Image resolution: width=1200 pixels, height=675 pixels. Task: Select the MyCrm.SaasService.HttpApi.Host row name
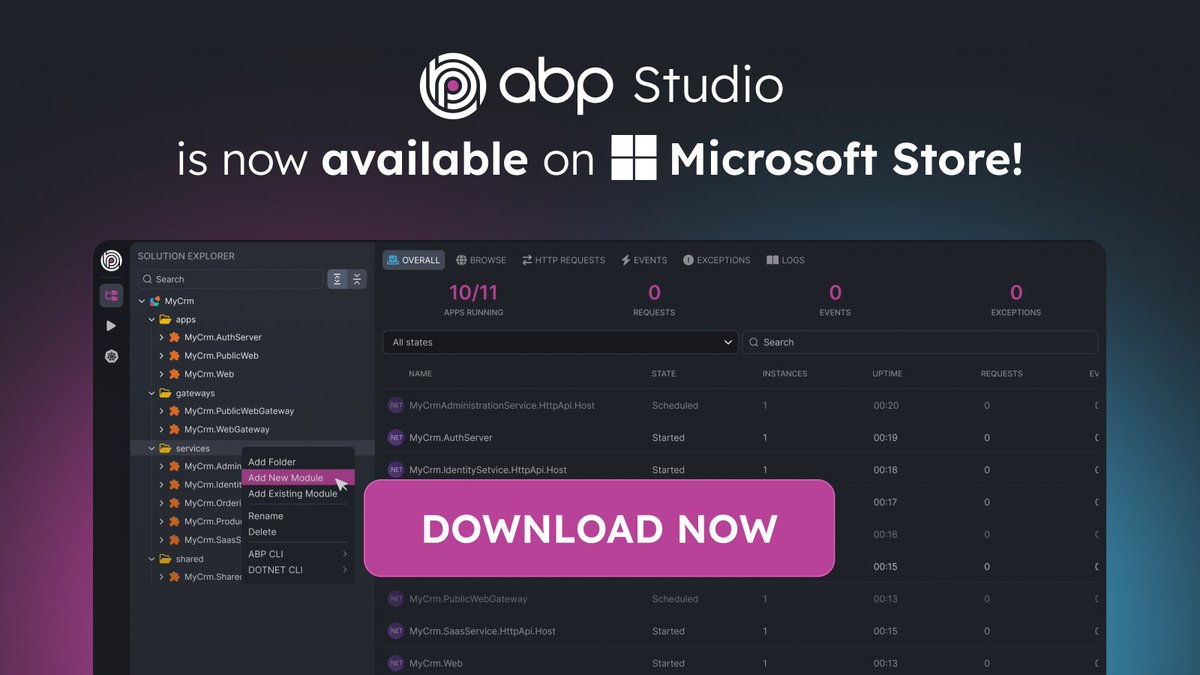point(482,631)
